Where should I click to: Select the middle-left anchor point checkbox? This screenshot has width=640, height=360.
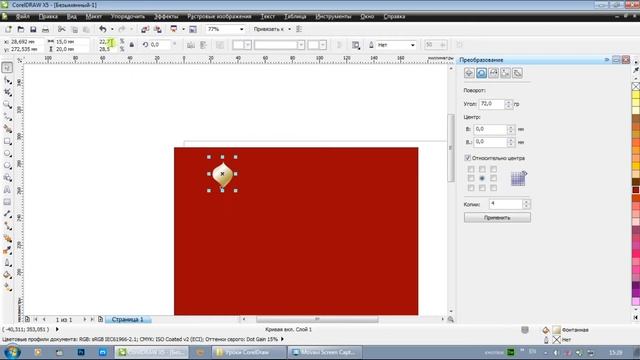(x=471, y=178)
